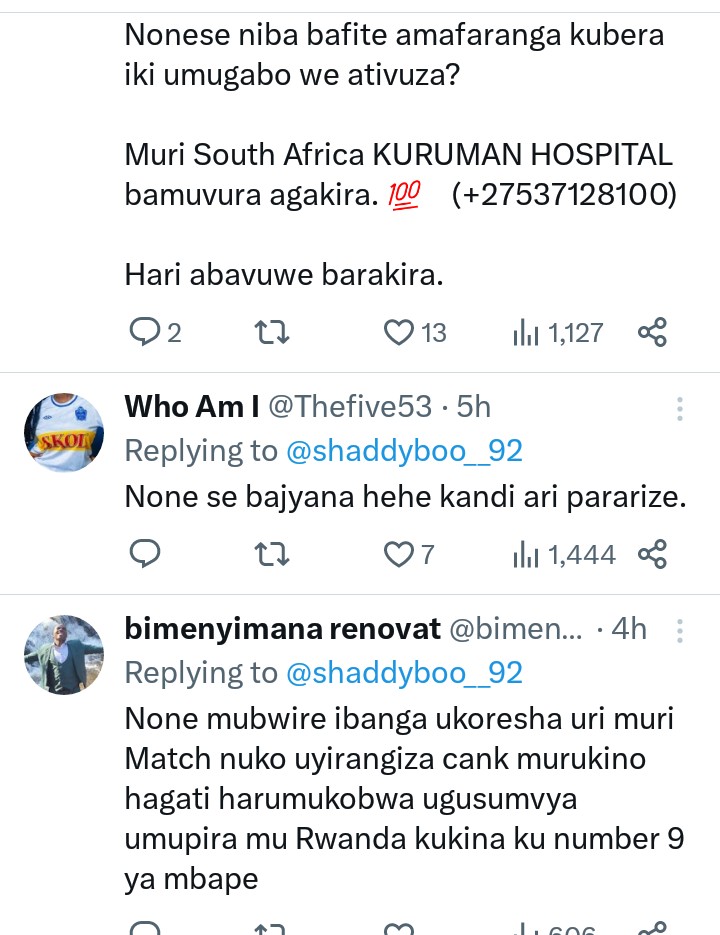Open @shaddyboo__92 link in bimenyimana's reply
720x935 pixels.
[x=404, y=673]
